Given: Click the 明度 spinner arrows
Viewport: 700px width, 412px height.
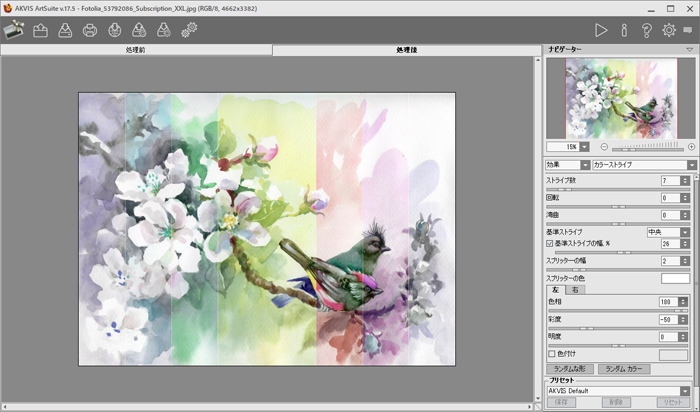Looking at the screenshot, I should click(683, 337).
